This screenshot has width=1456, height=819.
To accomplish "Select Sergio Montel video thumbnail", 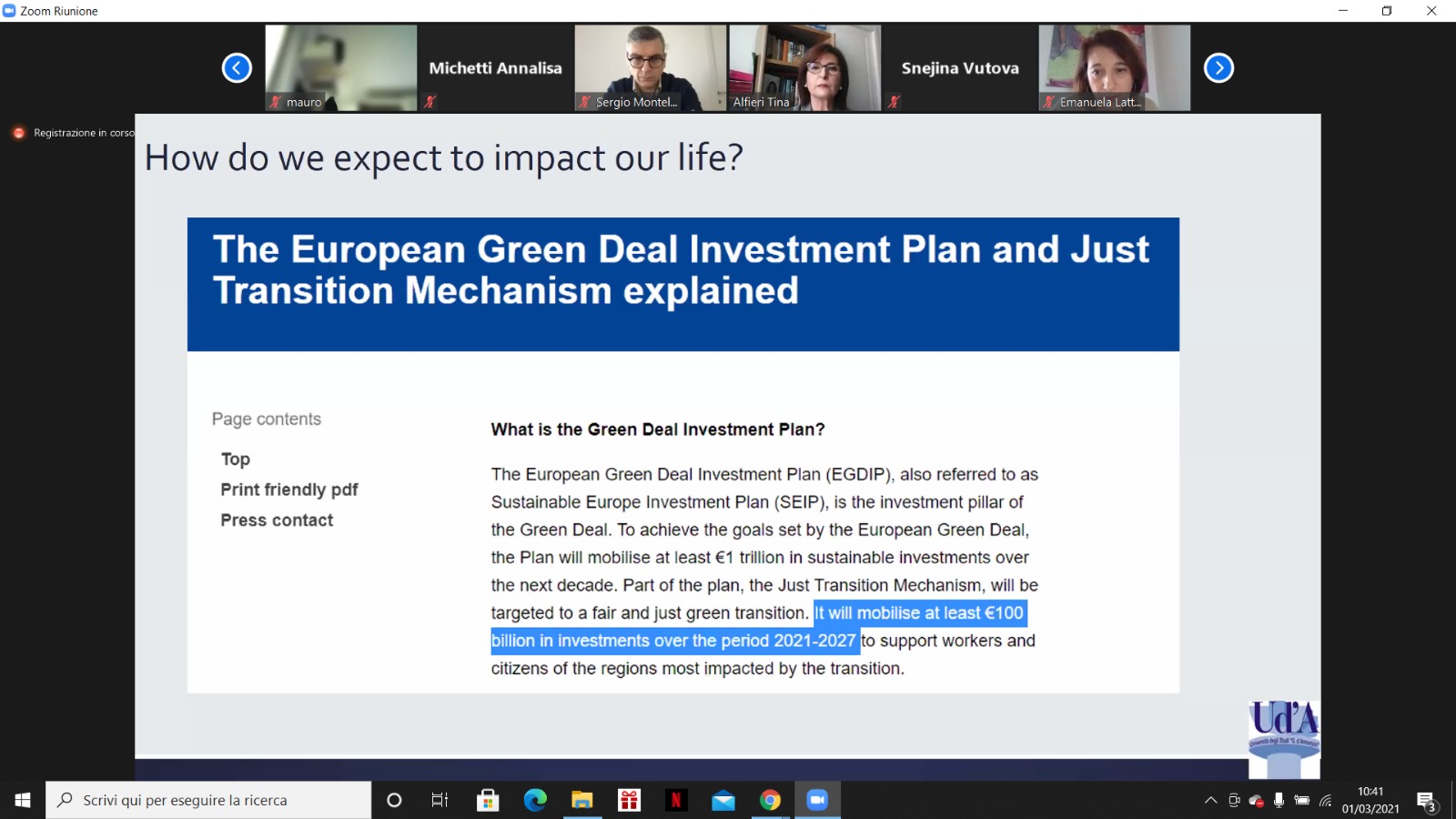I will click(650, 67).
